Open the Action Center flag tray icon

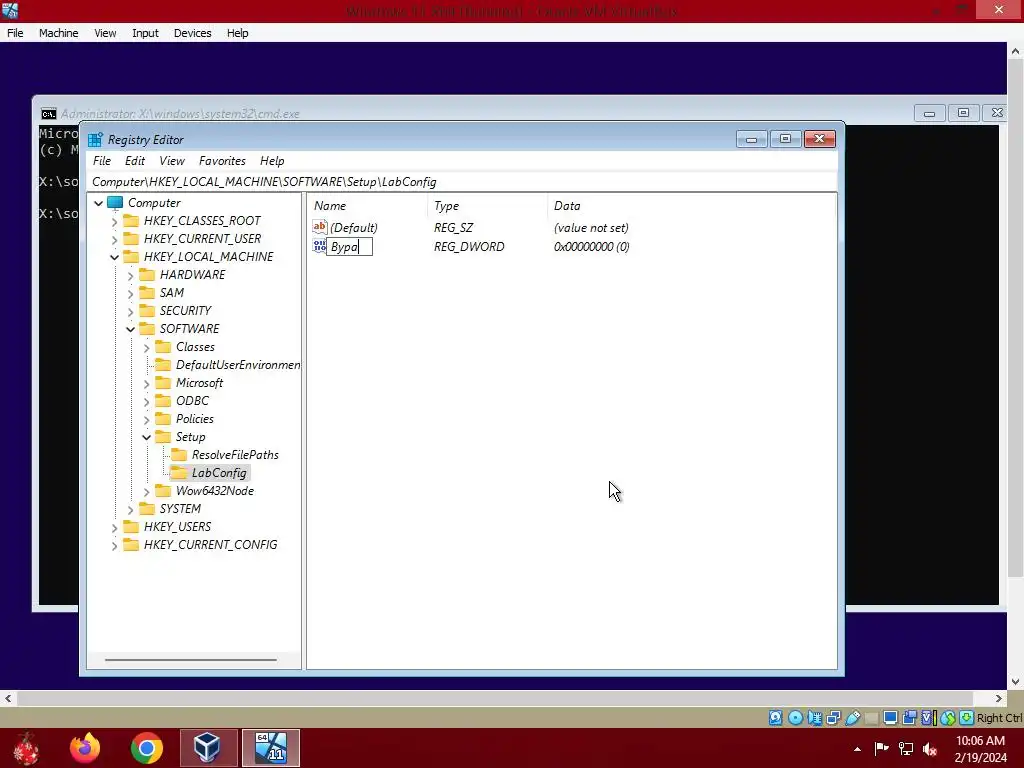pos(882,749)
